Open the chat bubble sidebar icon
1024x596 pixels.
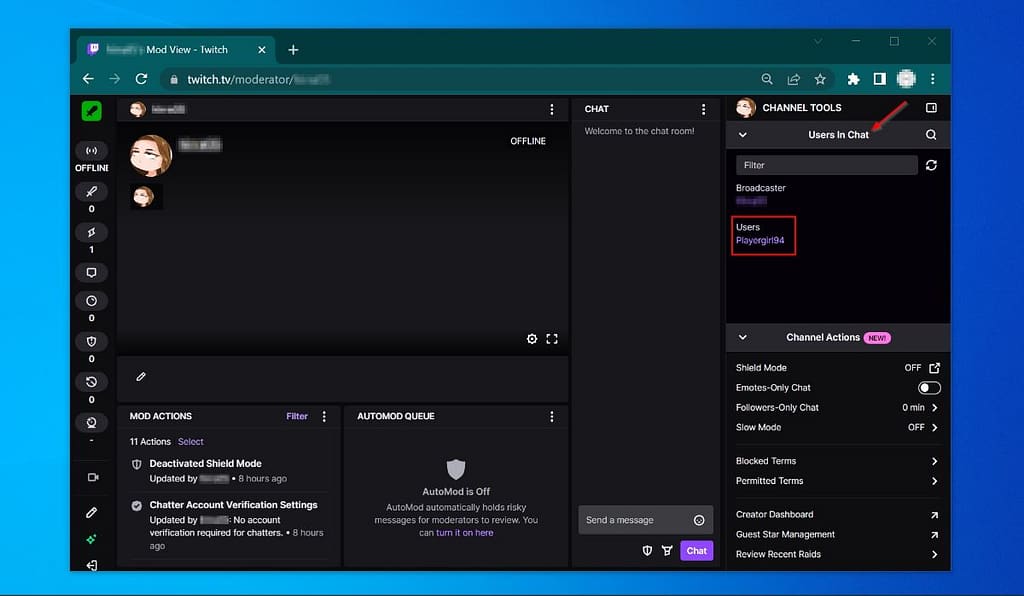pyautogui.click(x=91, y=272)
